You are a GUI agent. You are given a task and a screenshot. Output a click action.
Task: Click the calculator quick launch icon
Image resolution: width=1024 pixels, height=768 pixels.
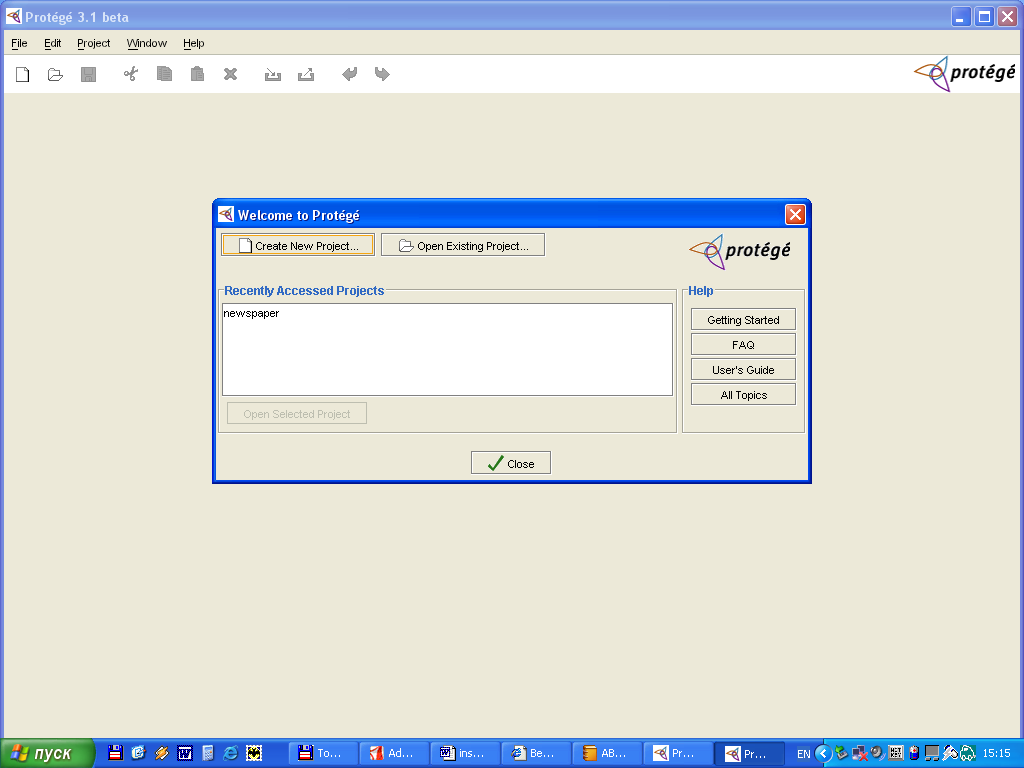coord(208,753)
